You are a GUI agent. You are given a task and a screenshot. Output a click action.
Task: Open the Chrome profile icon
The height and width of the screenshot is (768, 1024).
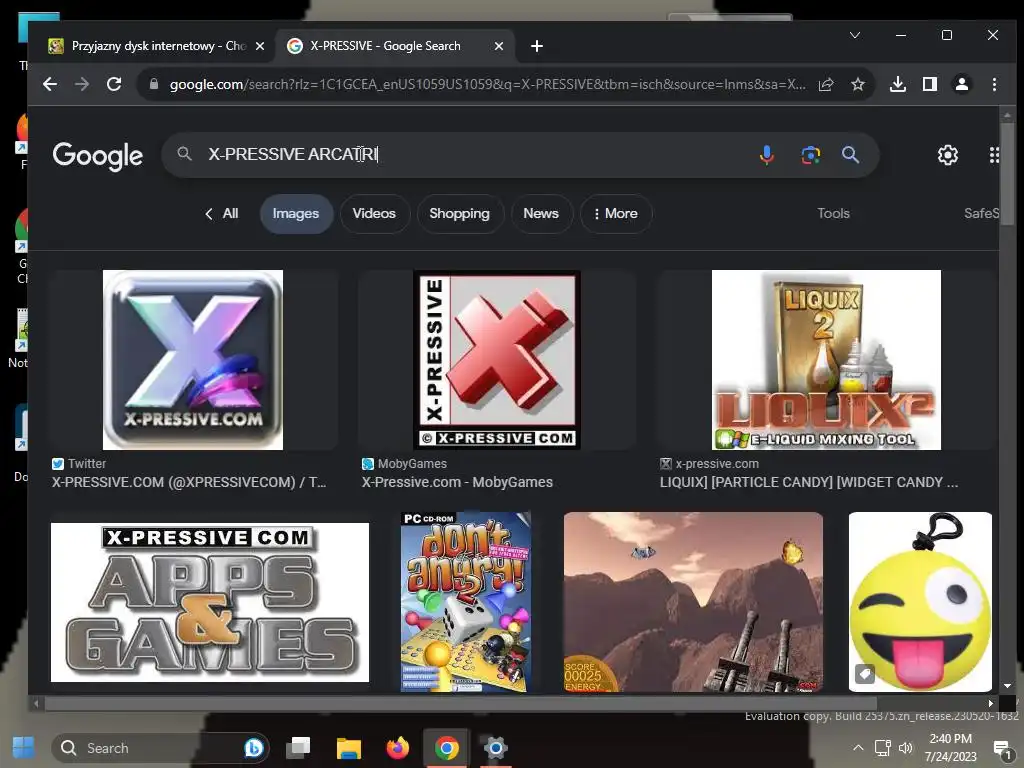[x=962, y=84]
